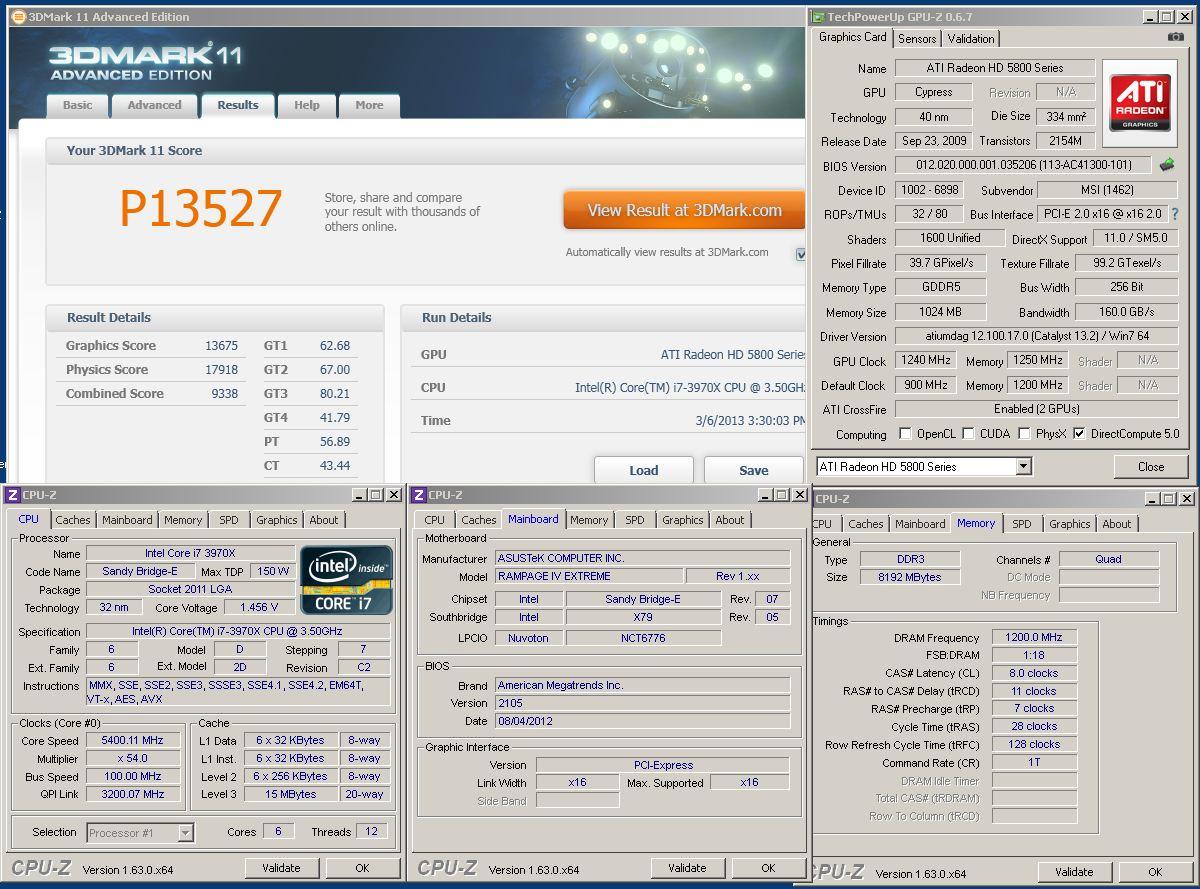1200x889 pixels.
Task: Click OK in CPU-Z Mainboard window
Action: click(768, 868)
